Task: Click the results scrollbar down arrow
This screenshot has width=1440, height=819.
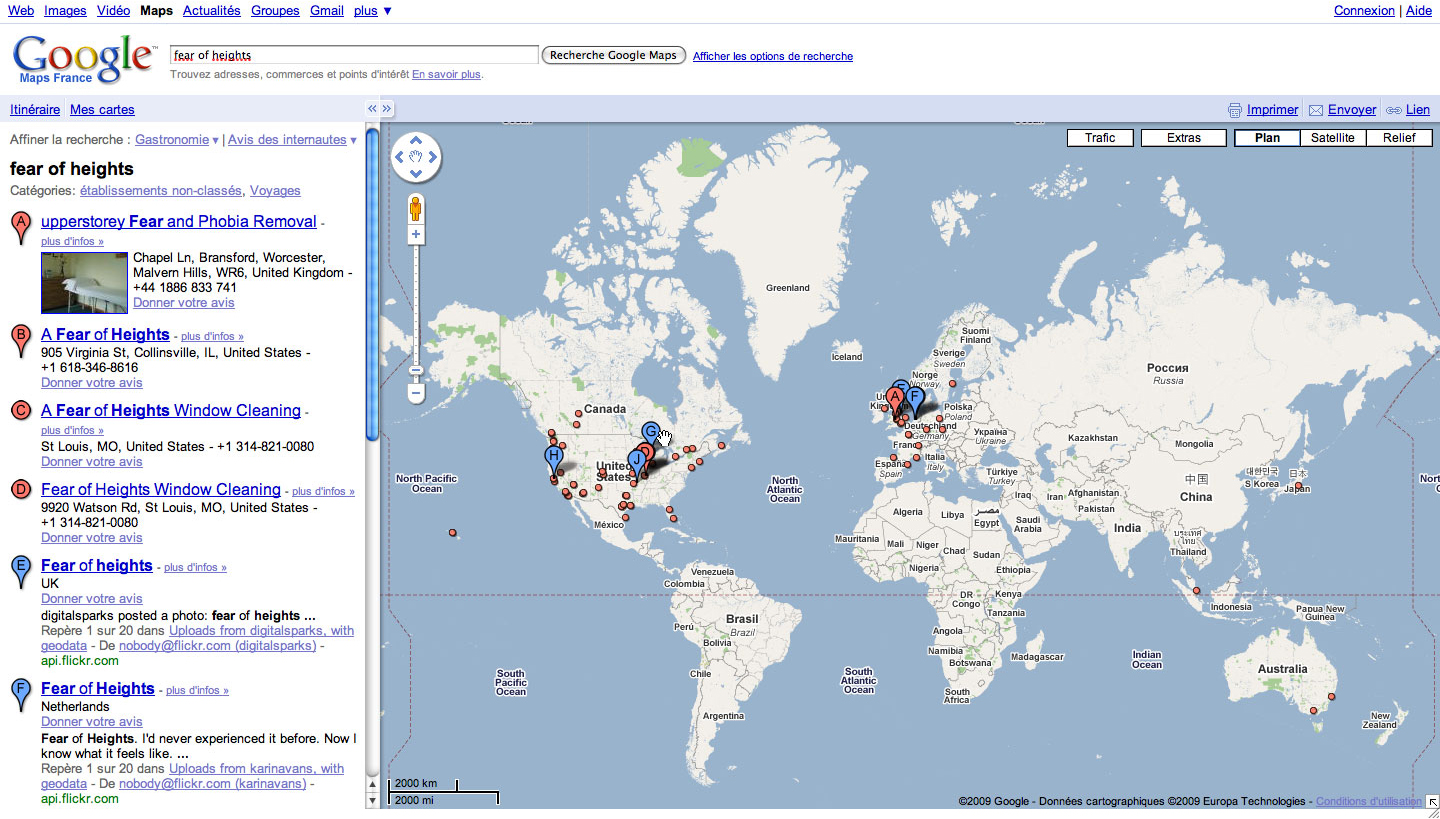Action: click(x=373, y=801)
